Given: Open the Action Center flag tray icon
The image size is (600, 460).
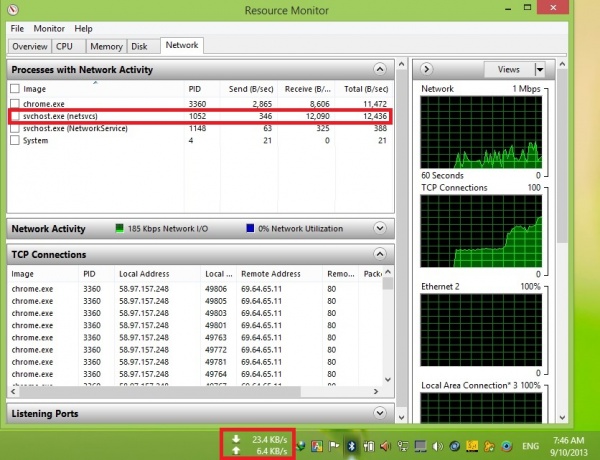Looking at the screenshot, I should point(334,445).
